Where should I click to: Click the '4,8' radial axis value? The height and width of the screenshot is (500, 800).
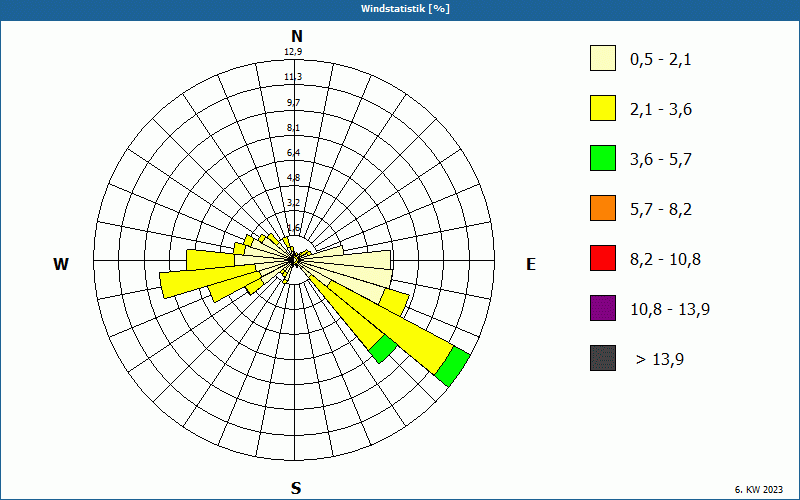(x=293, y=178)
